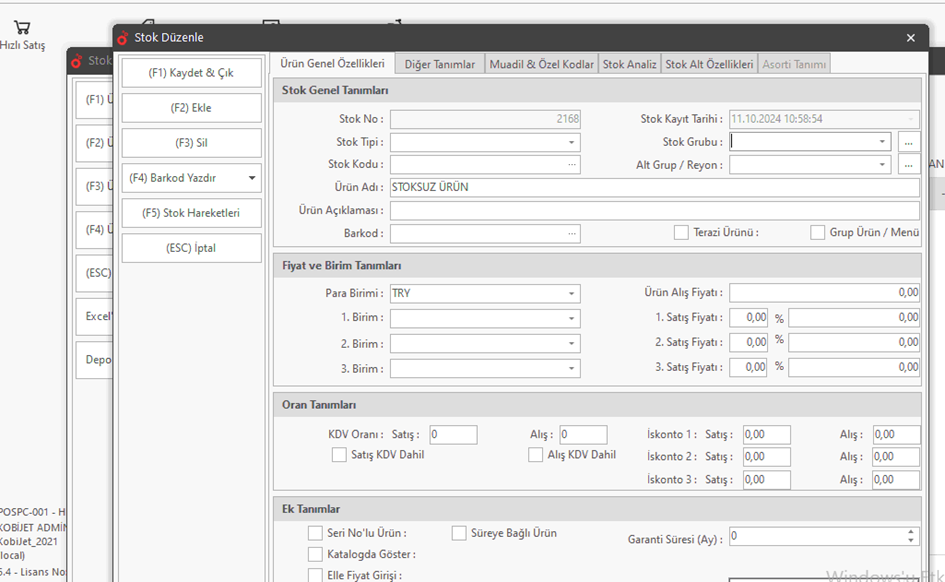Click Ürün Alış Fiyatı field
This screenshot has width=945, height=582.
824,293
